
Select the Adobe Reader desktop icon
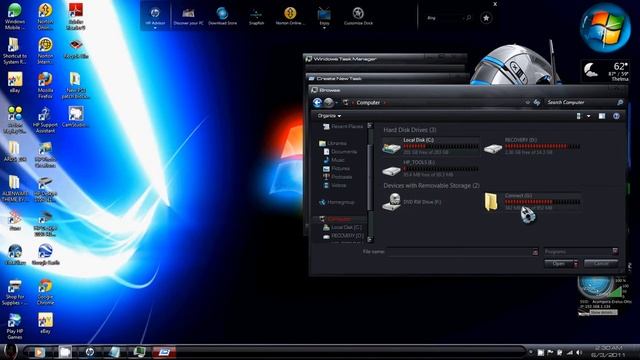pyautogui.click(x=76, y=16)
